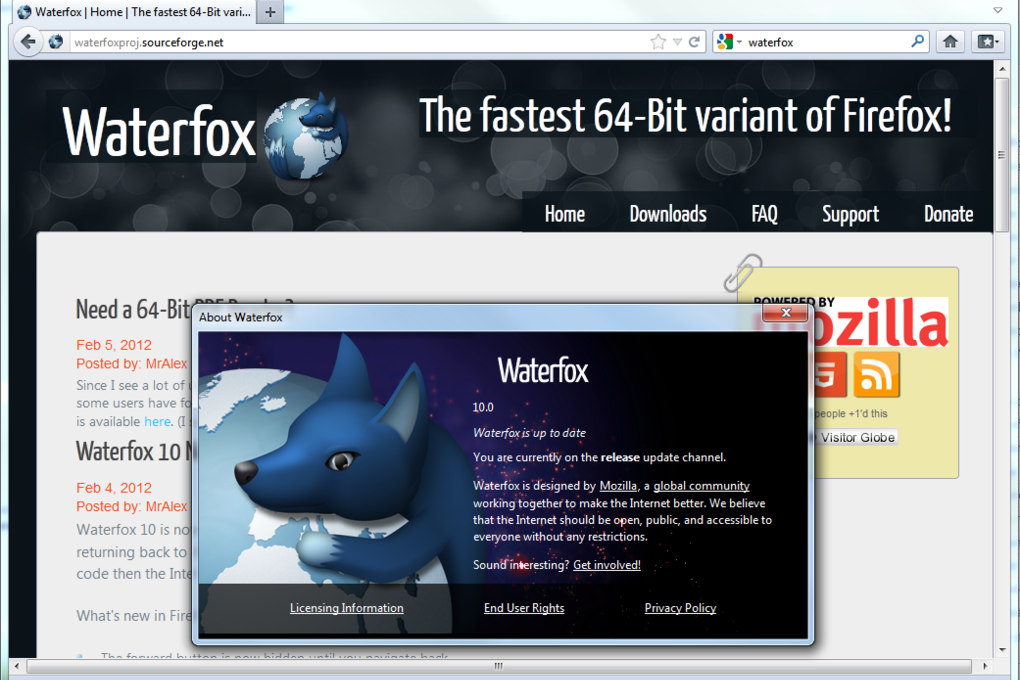Close the About Waterfox dialog
The image size is (1020, 680).
pyautogui.click(x=785, y=312)
